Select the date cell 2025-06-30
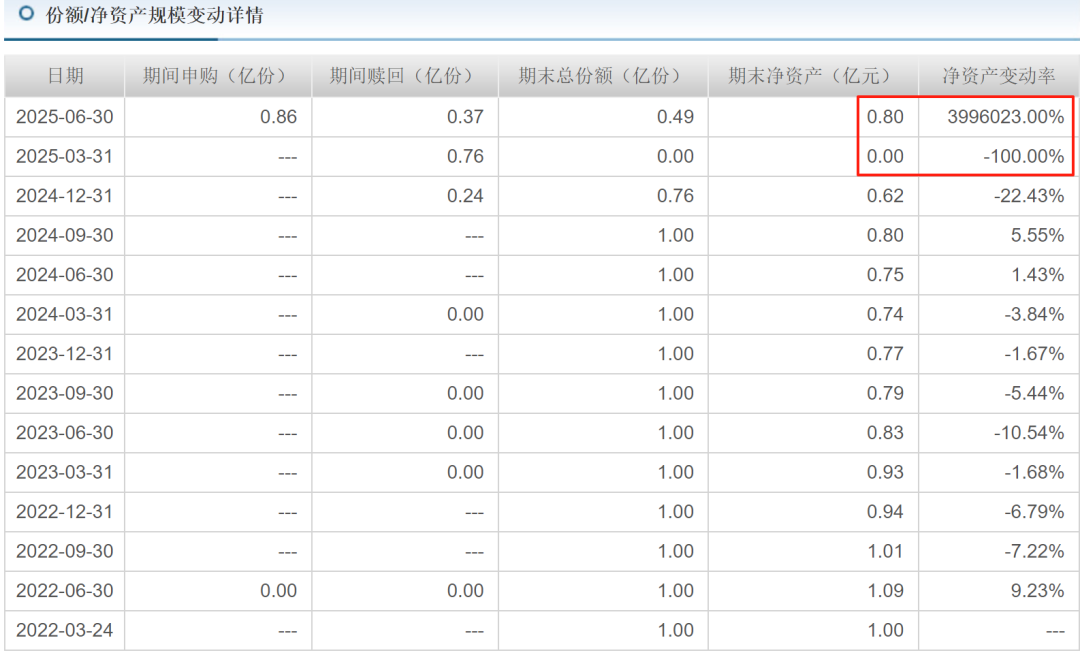Viewport: 1080px width, 655px height. pyautogui.click(x=65, y=116)
